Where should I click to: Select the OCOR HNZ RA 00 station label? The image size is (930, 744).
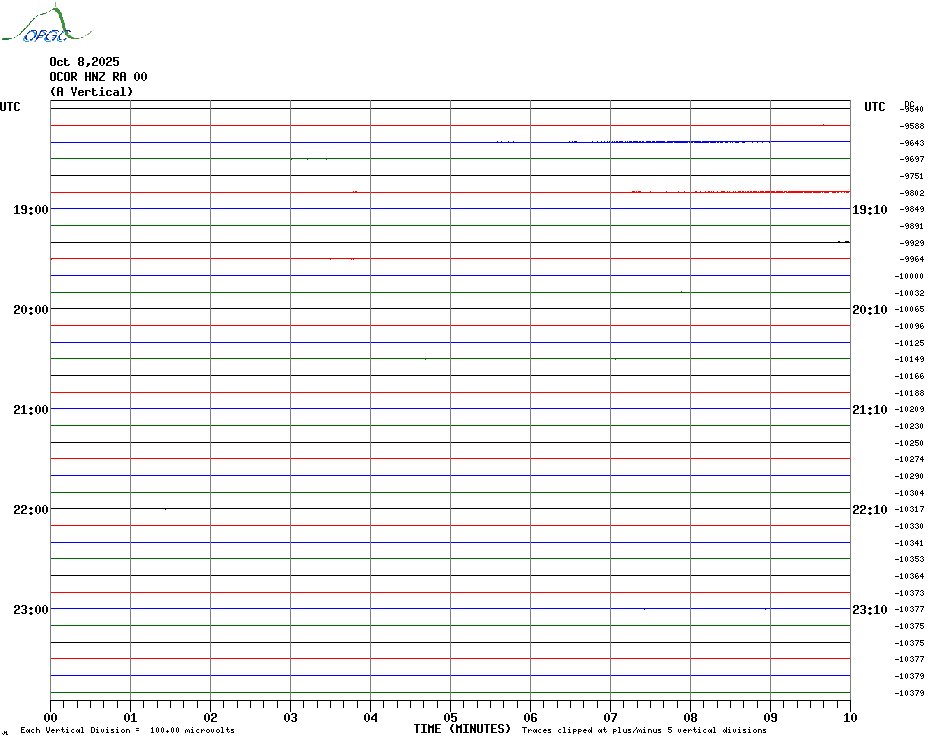98,77
